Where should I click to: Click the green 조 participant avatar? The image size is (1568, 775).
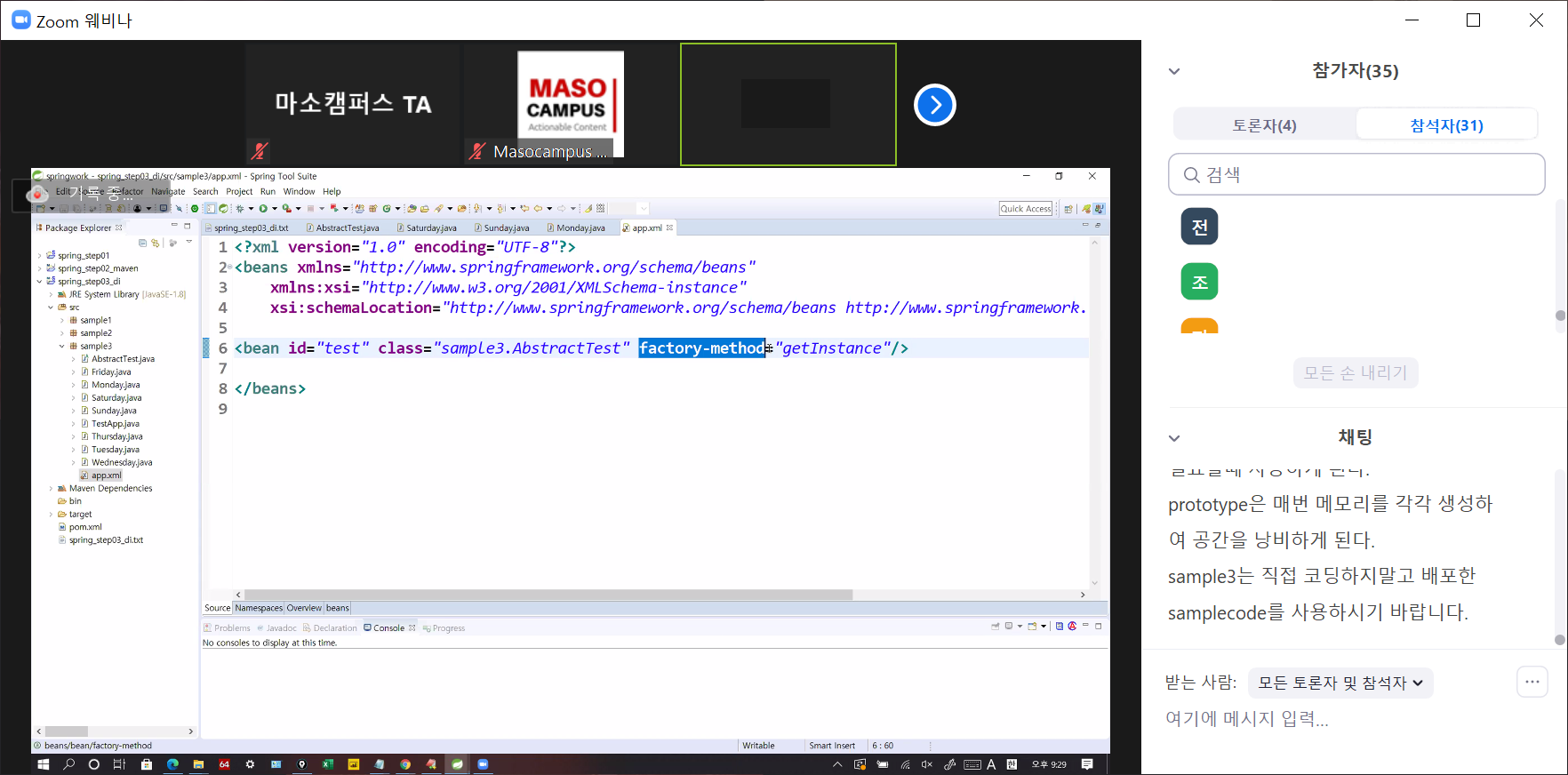click(1199, 282)
